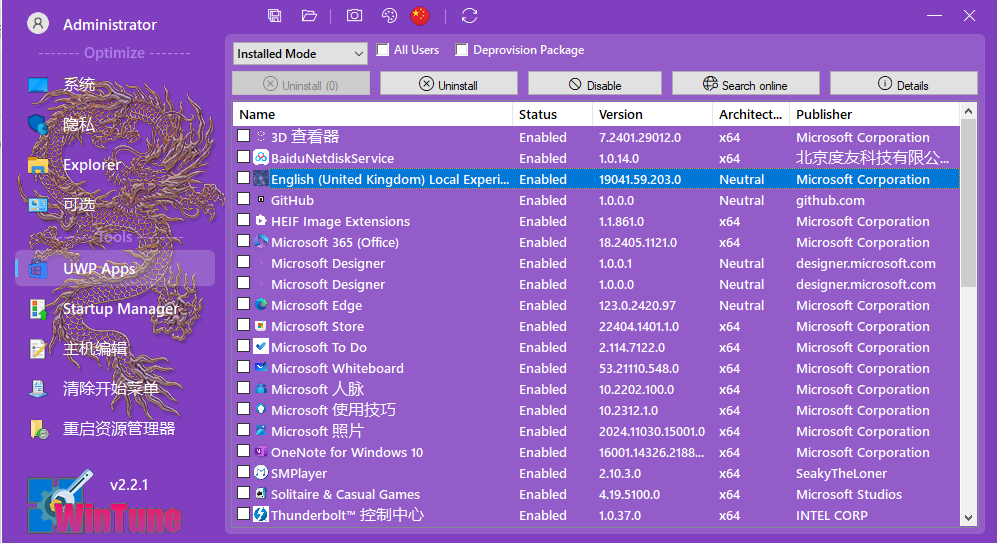Check the Thunderbolt 控制中心 row checkbox
997x543 pixels.
[x=244, y=513]
